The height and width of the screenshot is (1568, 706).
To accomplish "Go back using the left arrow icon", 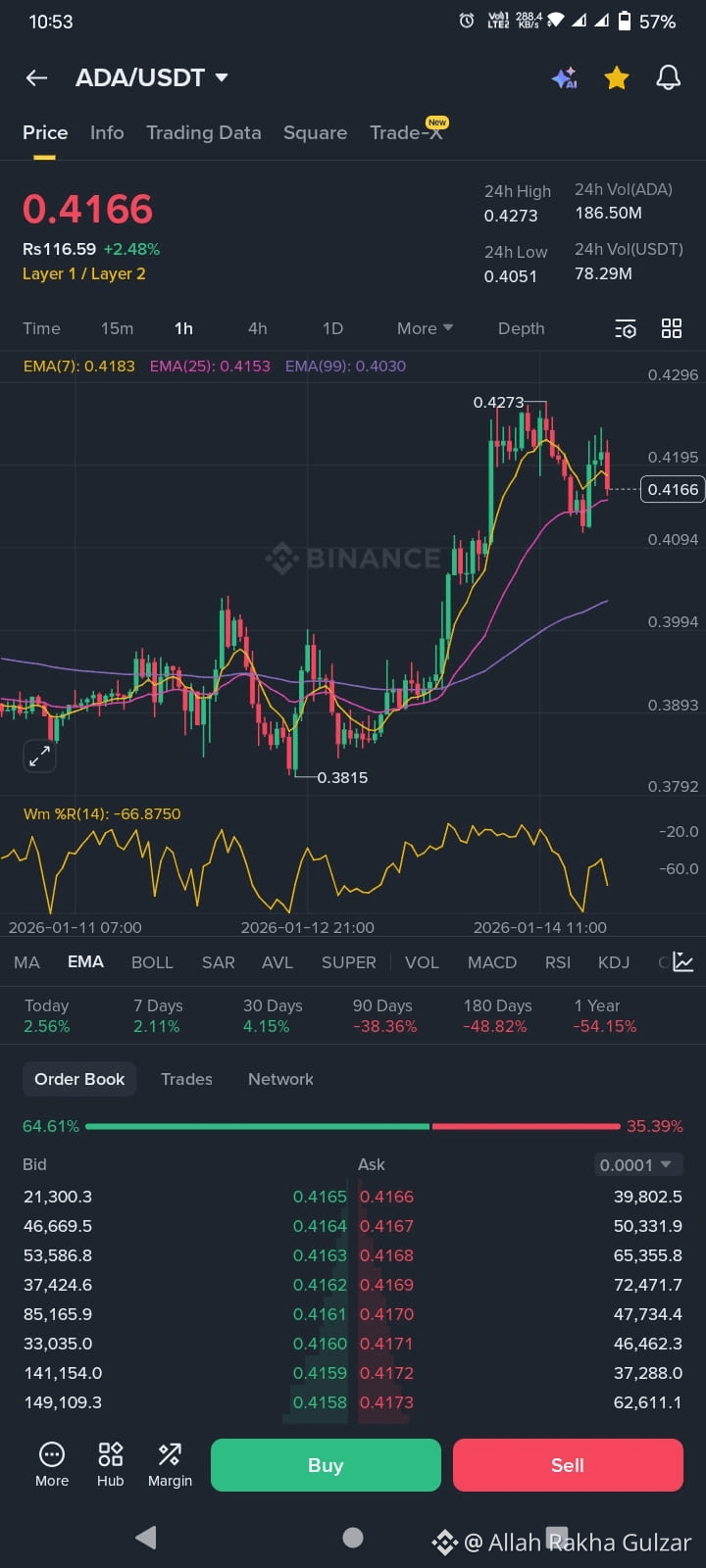I will click(x=36, y=77).
